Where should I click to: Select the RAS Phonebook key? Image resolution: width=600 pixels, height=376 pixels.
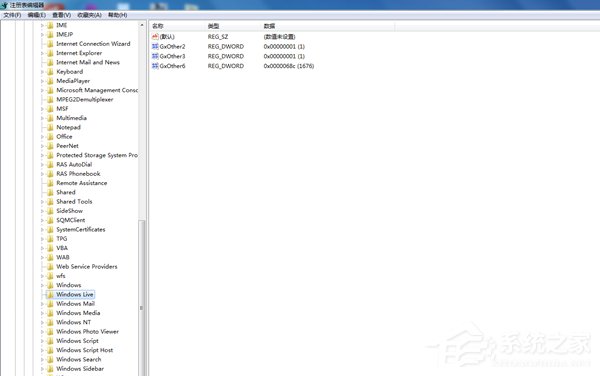point(78,174)
